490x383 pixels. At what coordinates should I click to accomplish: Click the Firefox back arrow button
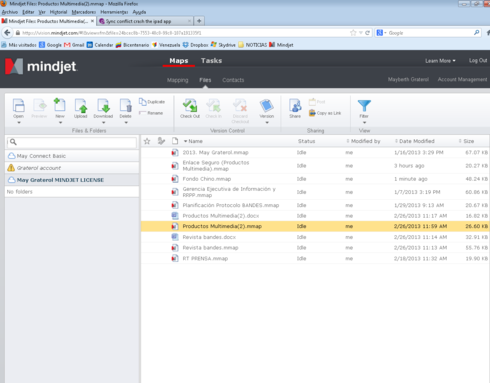(7, 33)
